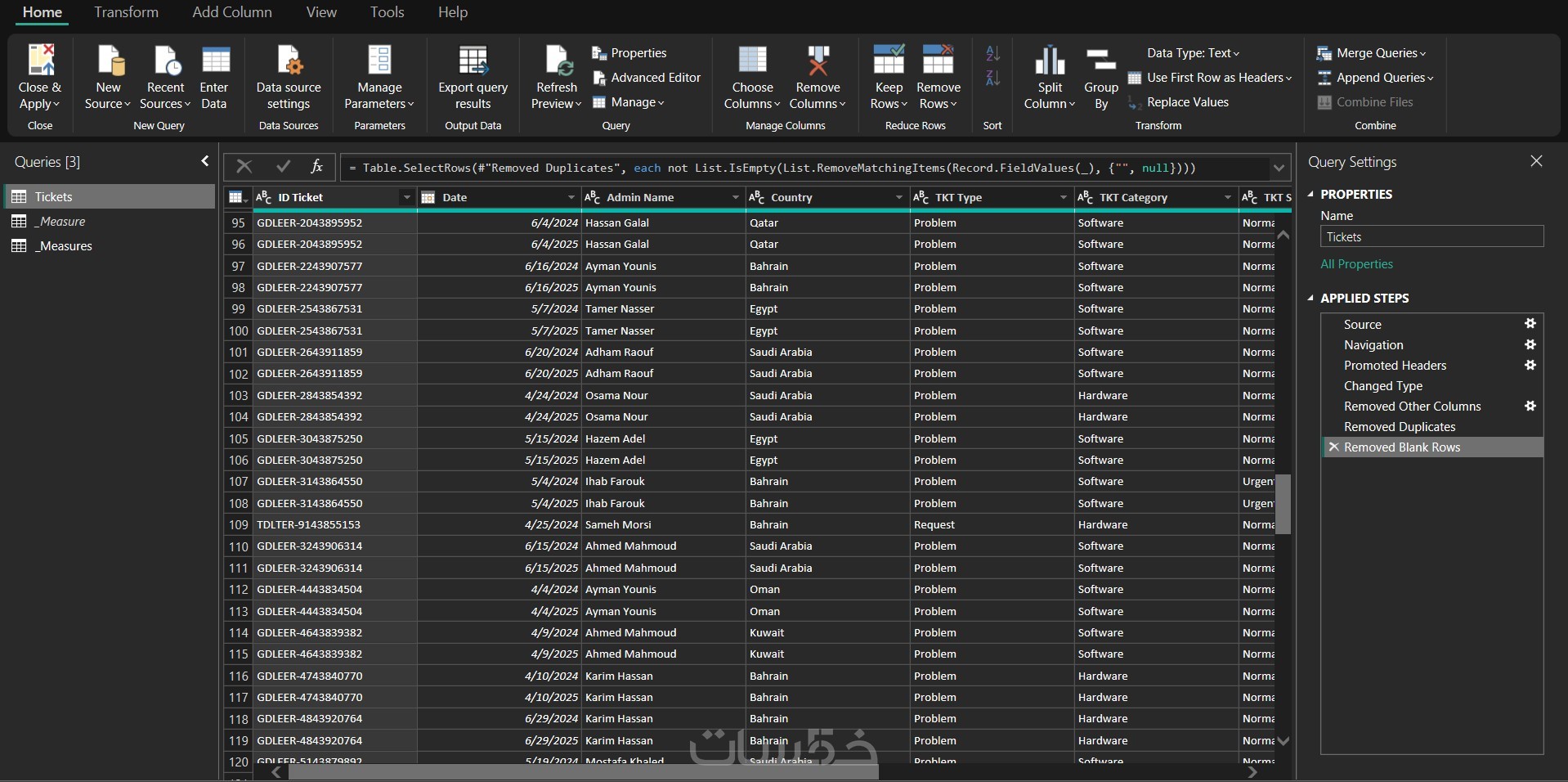1568x782 pixels.
Task: Open Promoted Headers step settings gear
Action: [x=1530, y=365]
